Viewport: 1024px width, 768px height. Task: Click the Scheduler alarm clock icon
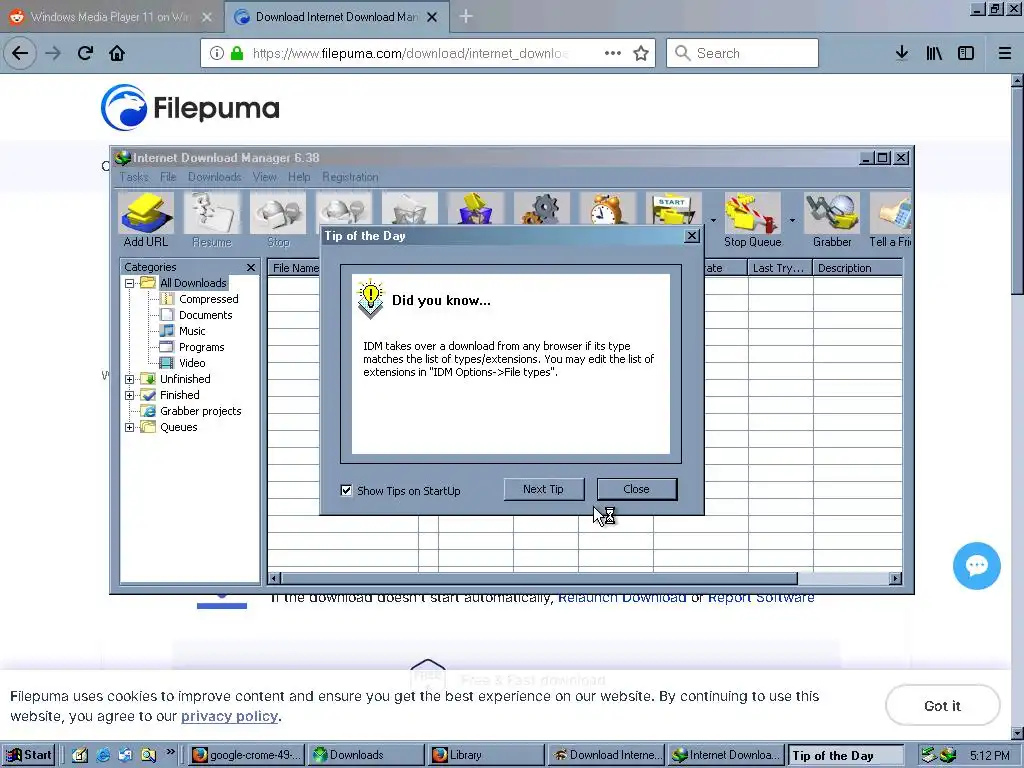(x=607, y=209)
